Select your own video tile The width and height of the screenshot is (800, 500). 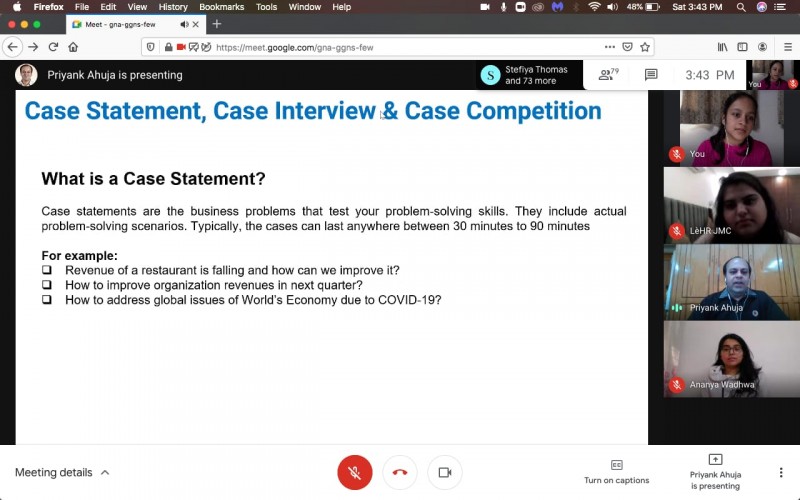coord(732,128)
